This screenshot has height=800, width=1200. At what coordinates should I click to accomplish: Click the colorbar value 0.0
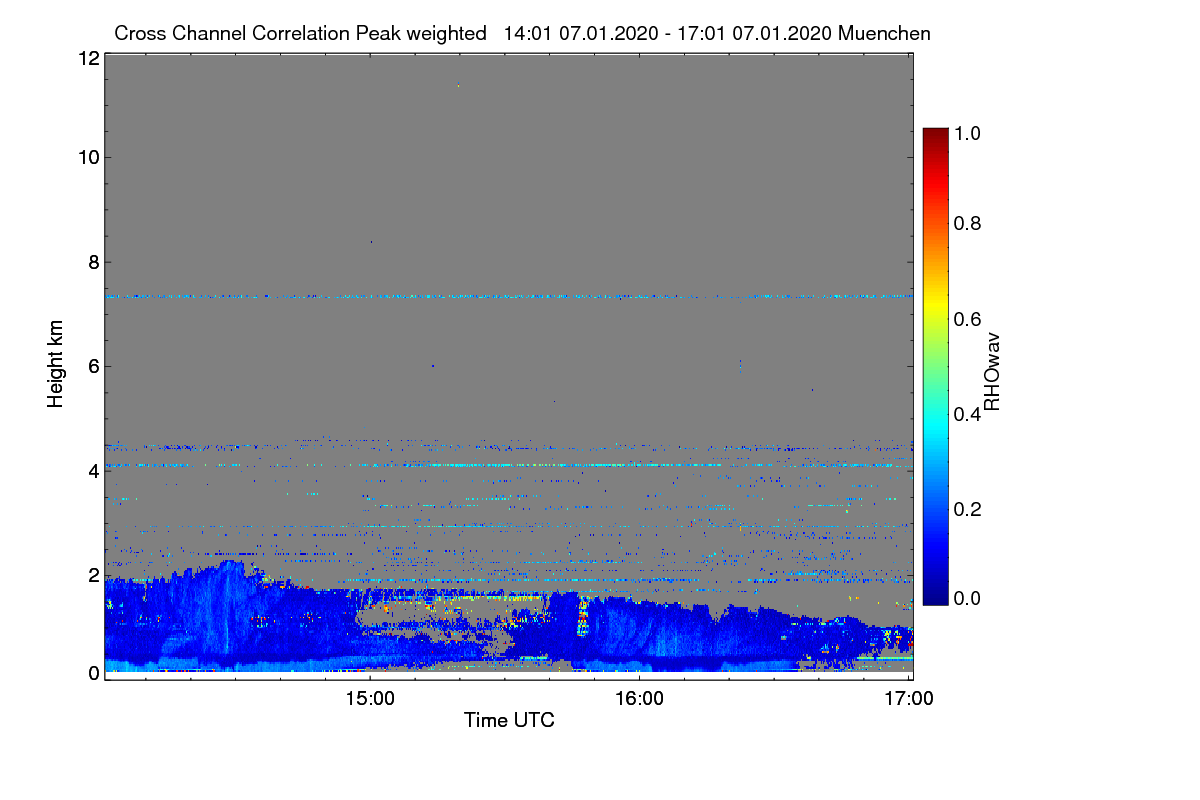click(967, 598)
